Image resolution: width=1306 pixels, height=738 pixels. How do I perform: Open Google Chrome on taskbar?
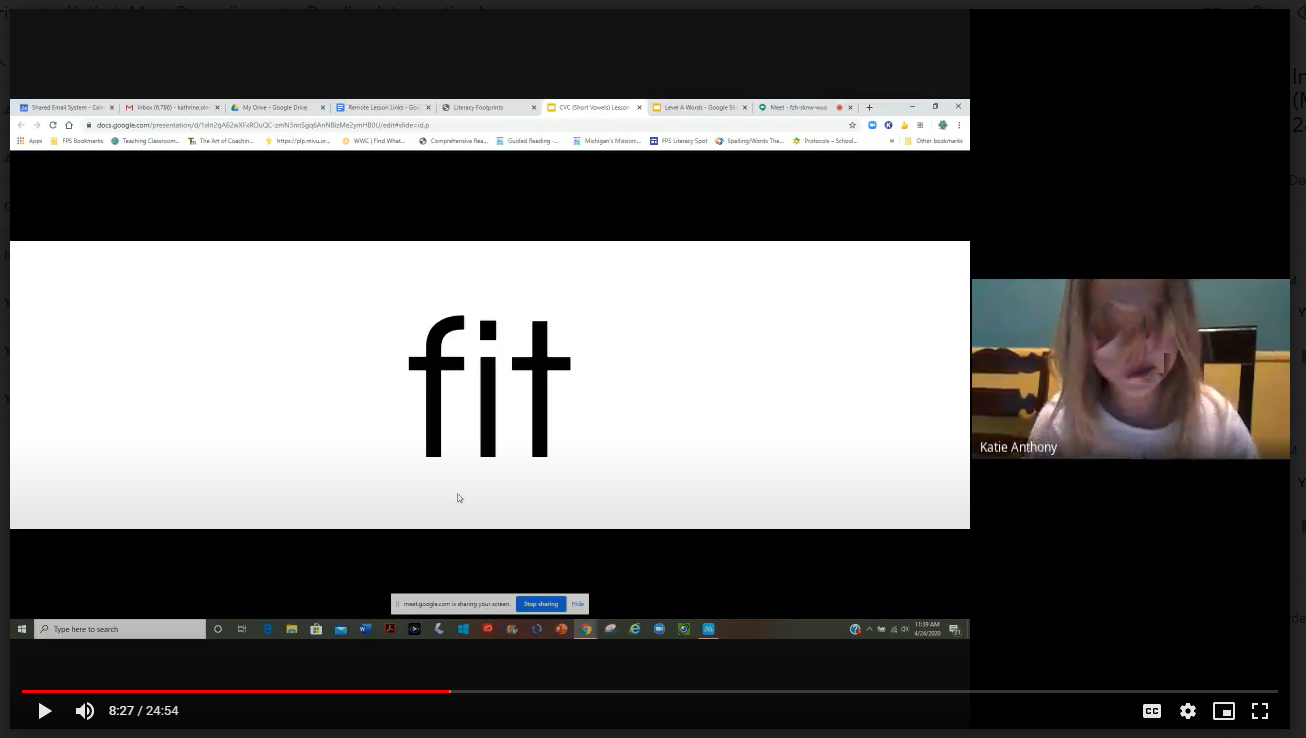pos(586,629)
